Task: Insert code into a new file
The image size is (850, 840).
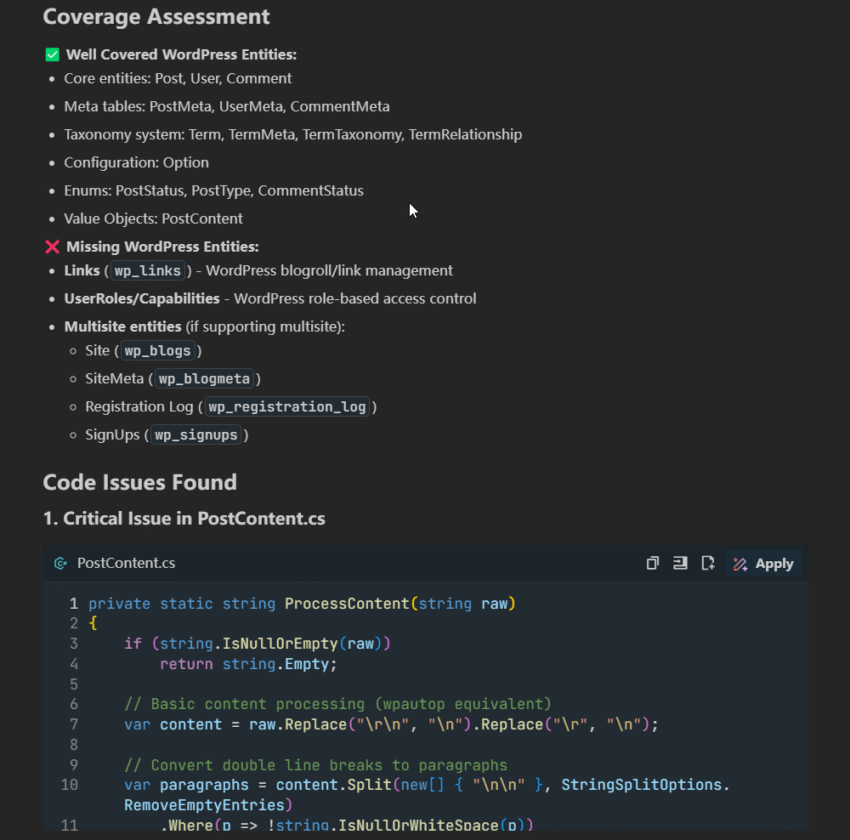Action: pos(708,563)
